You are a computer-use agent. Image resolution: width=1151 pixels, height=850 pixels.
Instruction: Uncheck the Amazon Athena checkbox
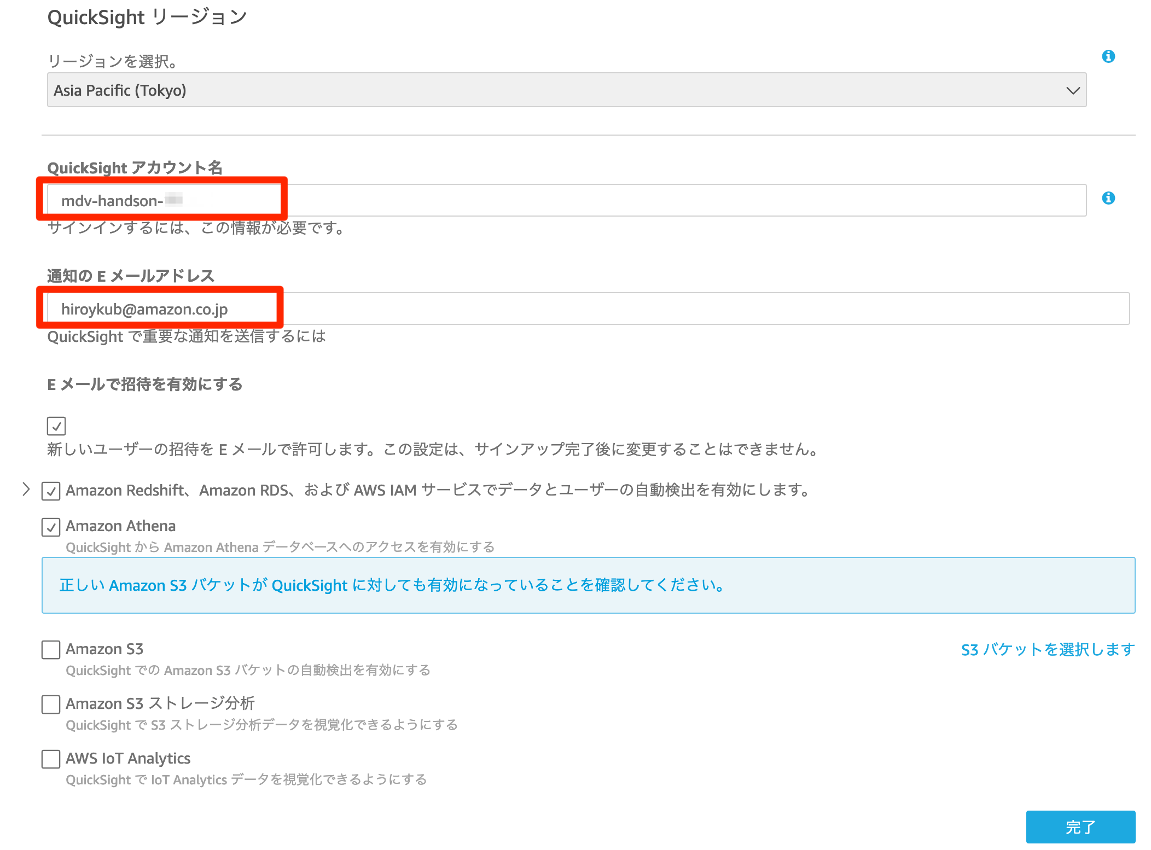click(x=51, y=526)
